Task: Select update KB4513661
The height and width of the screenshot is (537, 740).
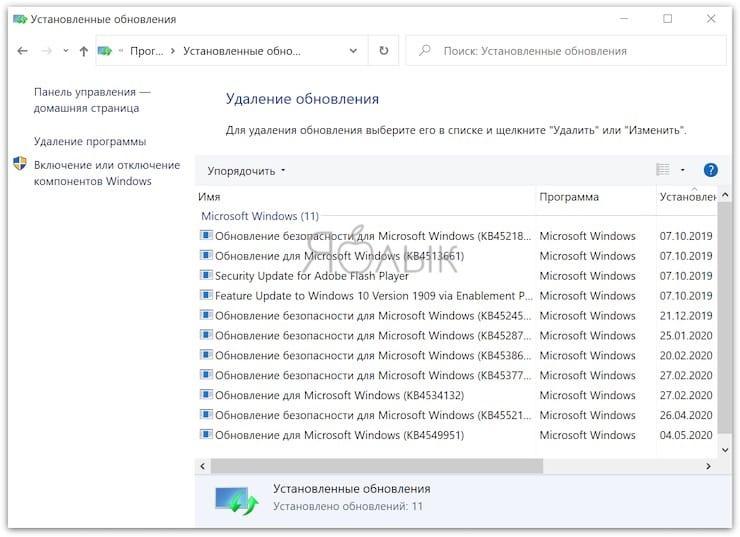Action: [456, 256]
